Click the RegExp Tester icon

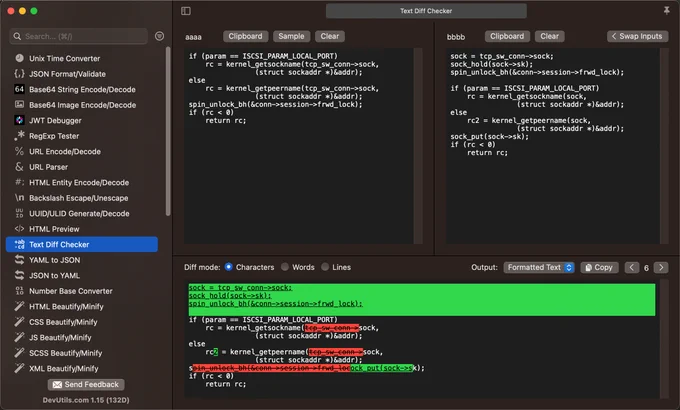19,136
